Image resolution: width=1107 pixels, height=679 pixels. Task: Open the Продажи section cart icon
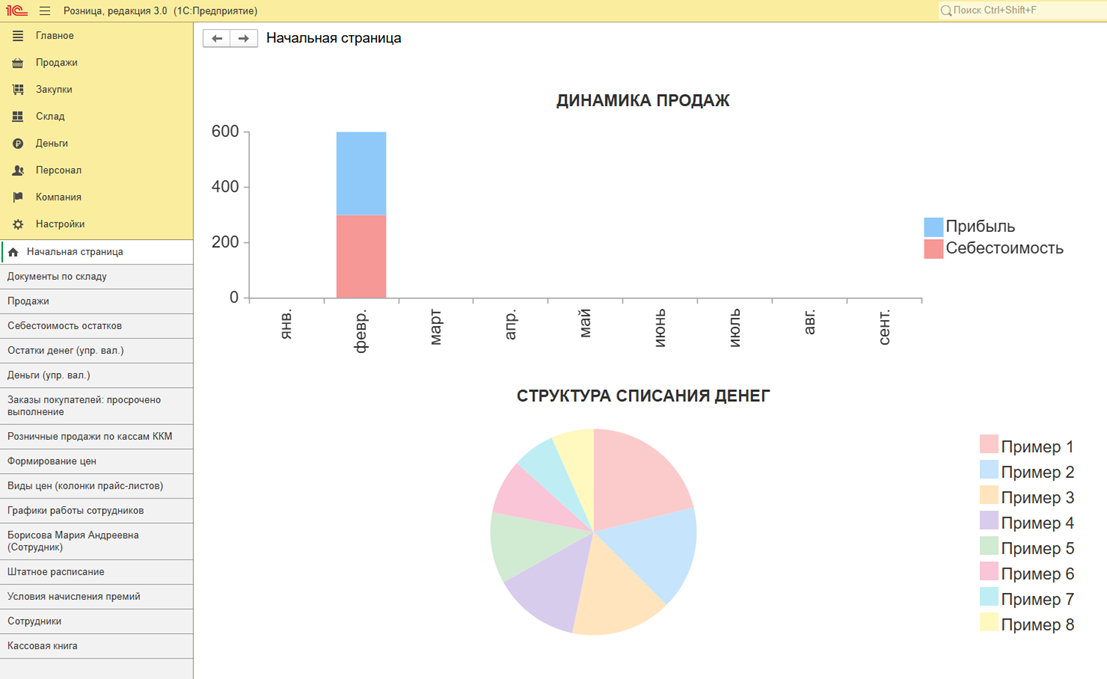[x=18, y=63]
